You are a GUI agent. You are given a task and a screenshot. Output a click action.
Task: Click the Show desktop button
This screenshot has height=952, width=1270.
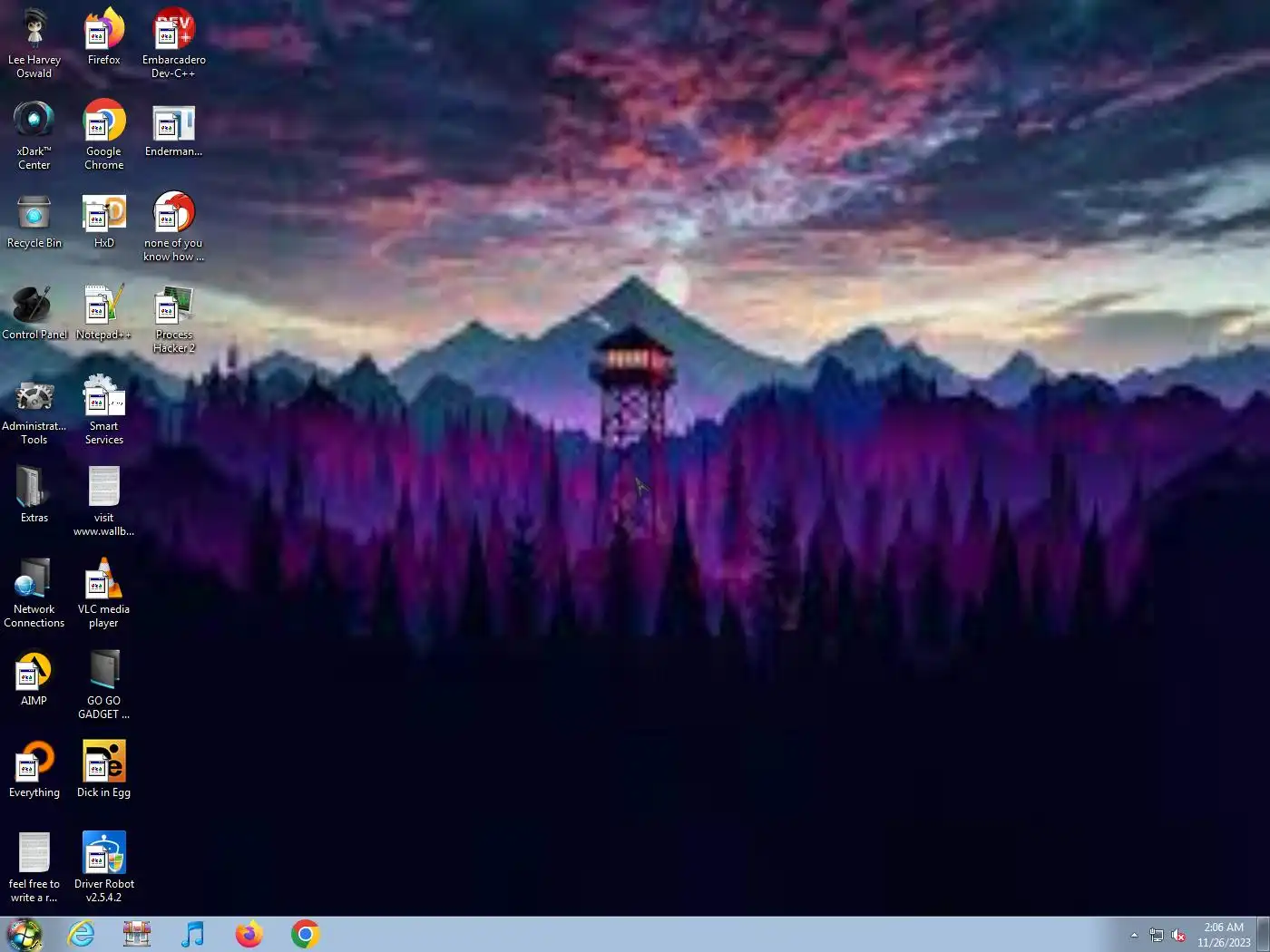pos(1263,935)
